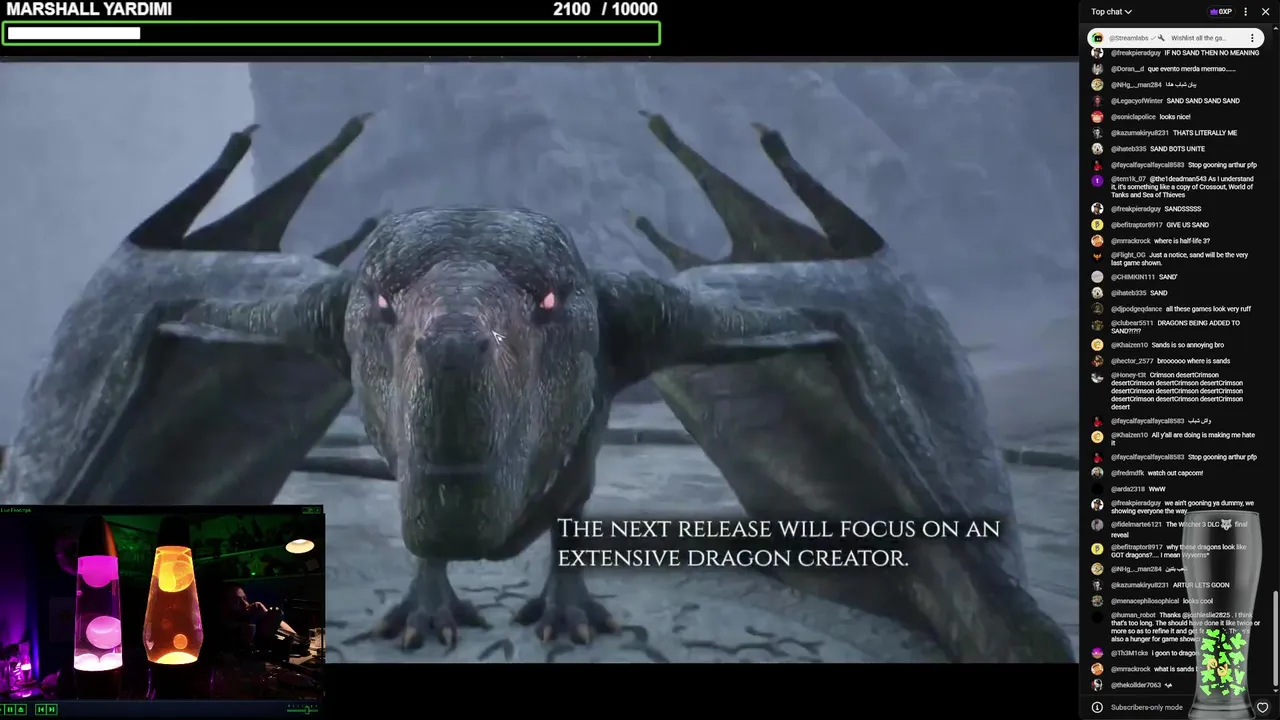This screenshot has height=720, width=1280.
Task: Click the avatar beside SAND BOTS UNITE
Action: pos(1097,149)
